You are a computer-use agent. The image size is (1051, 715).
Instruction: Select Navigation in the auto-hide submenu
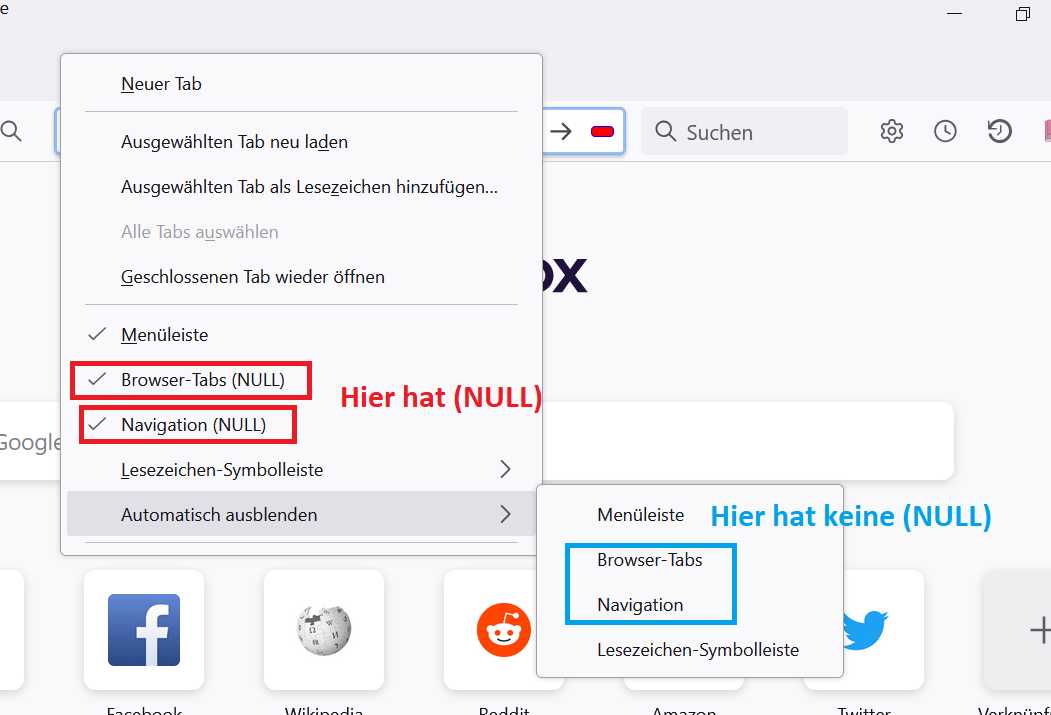point(690,604)
